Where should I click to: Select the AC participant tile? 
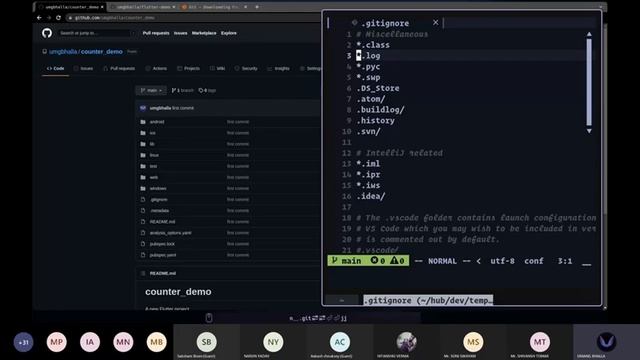[340, 342]
